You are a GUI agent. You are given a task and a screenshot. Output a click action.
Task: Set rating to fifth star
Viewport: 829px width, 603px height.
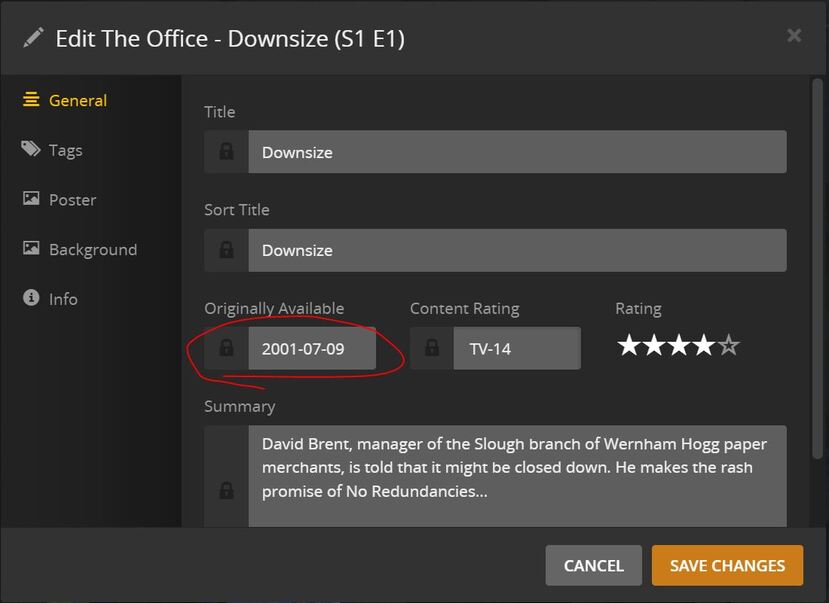(x=729, y=345)
